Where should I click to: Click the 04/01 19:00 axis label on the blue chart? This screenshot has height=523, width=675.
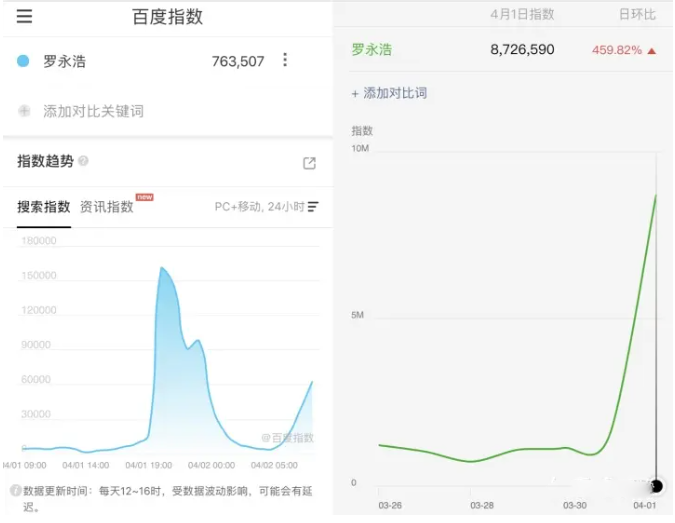tap(149, 465)
